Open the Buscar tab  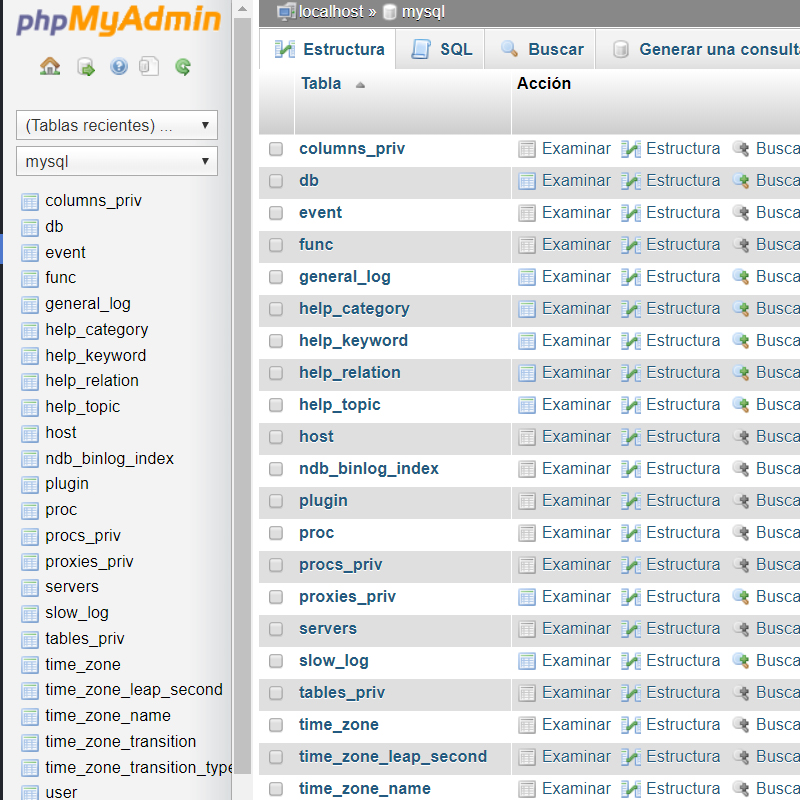point(540,49)
